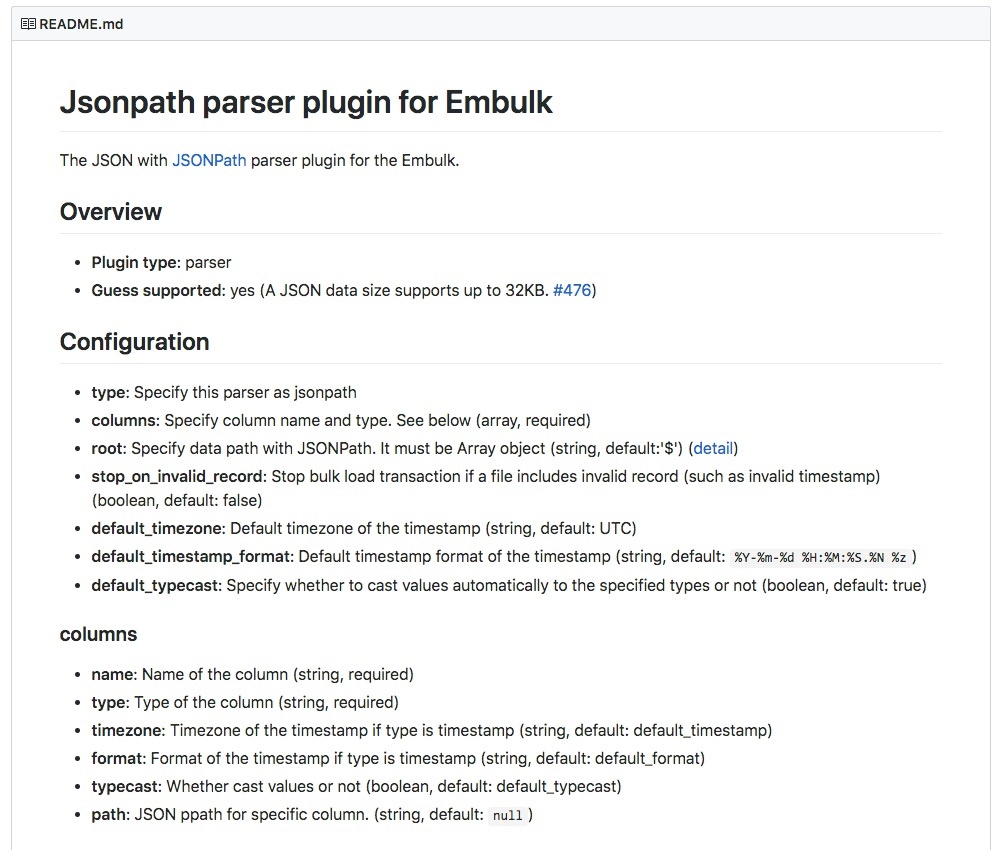Click the "path" column option name
1003x850 pixels.
(x=109, y=814)
